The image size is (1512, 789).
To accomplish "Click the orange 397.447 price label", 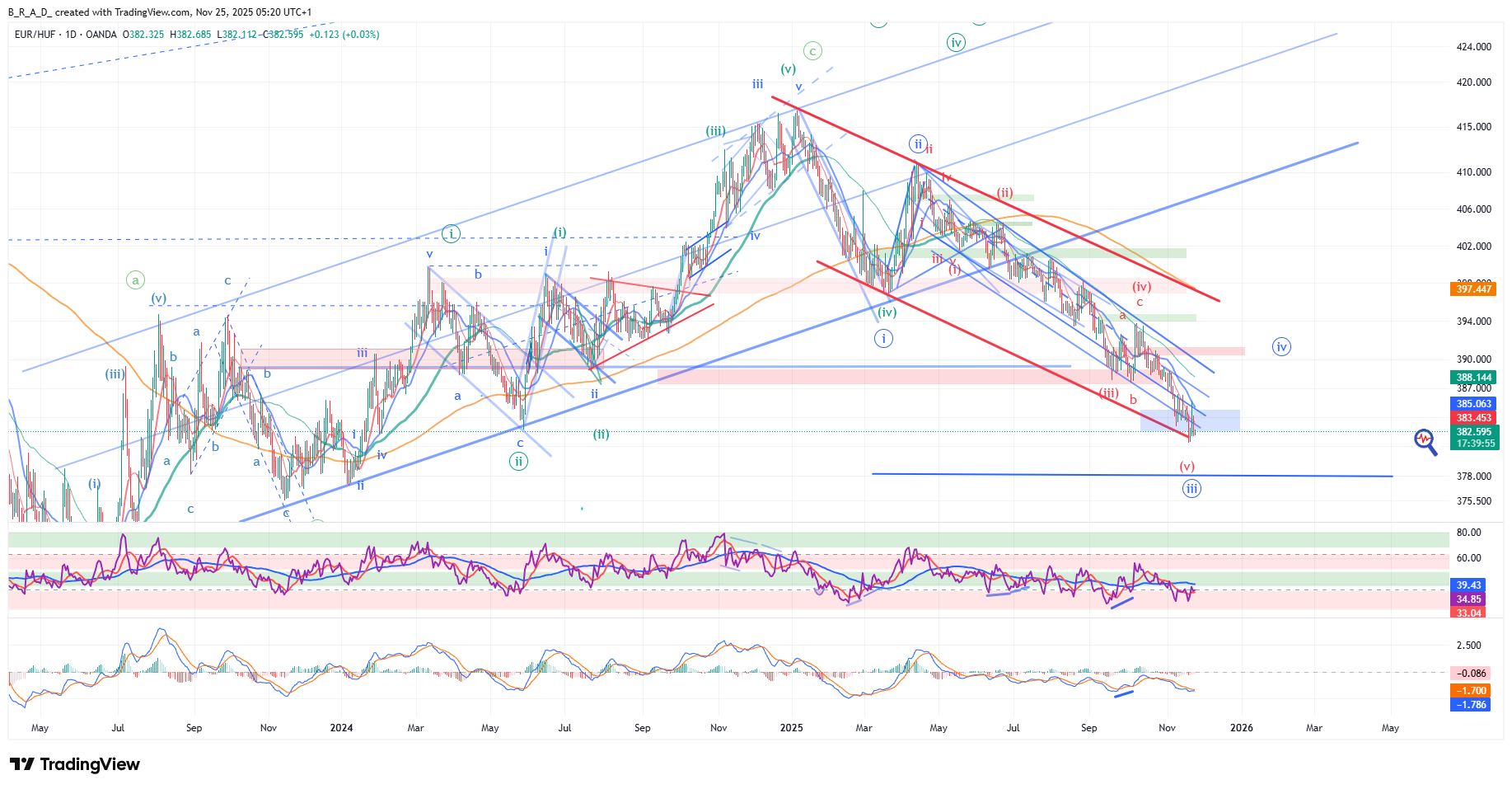I will click(x=1473, y=289).
